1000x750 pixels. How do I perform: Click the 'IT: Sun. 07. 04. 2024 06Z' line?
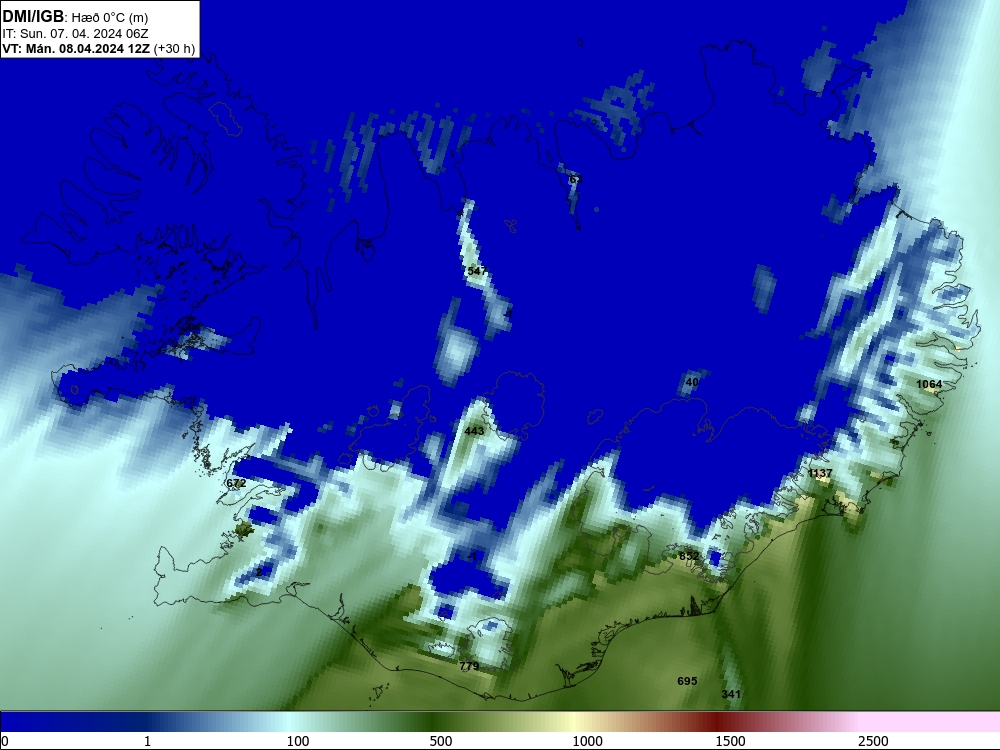75,33
